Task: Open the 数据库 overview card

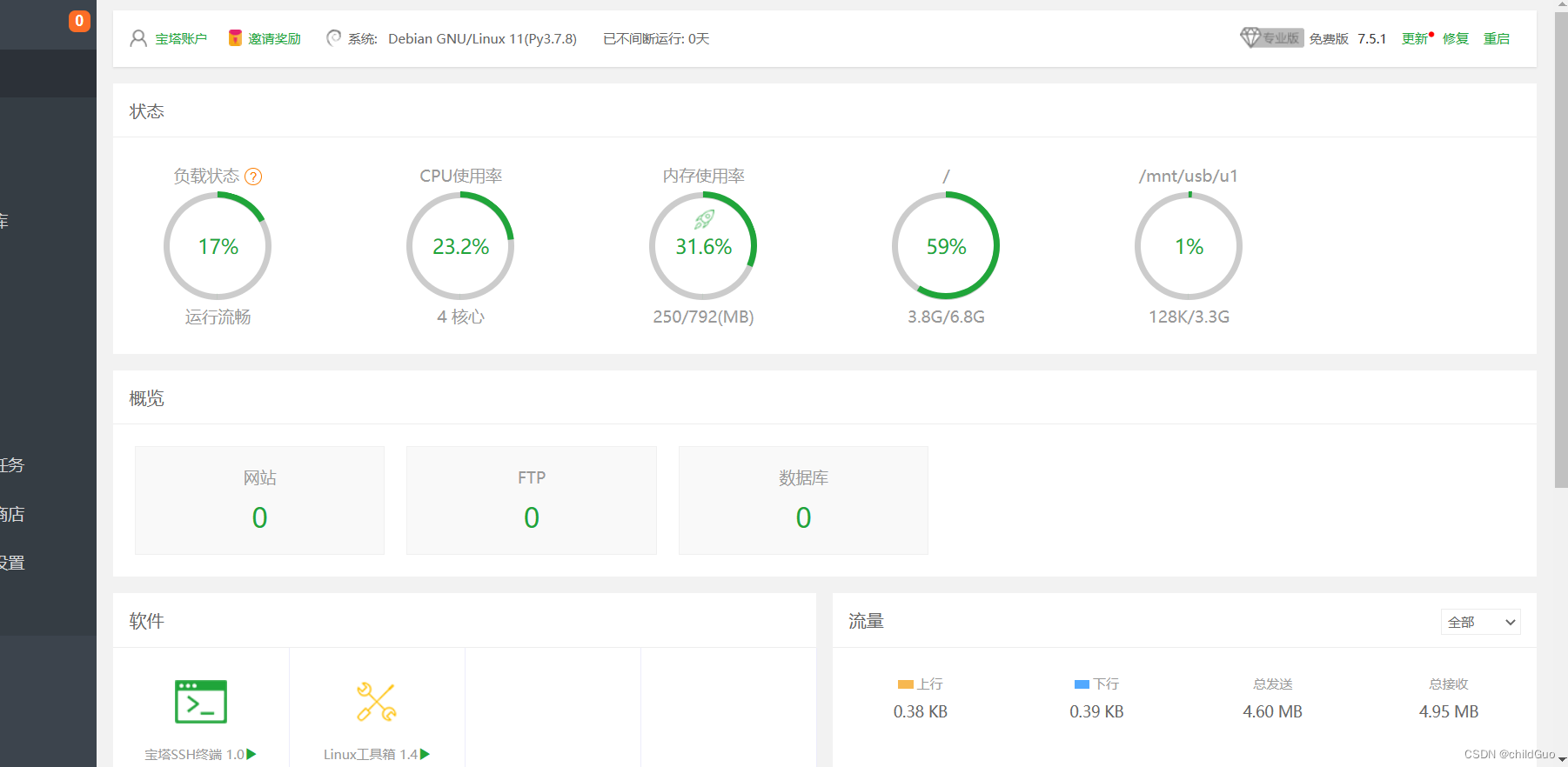Action: (x=803, y=500)
